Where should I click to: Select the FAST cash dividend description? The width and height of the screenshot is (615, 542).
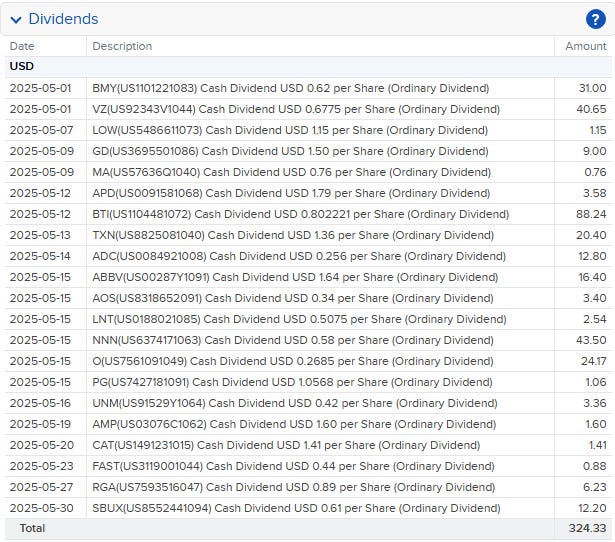click(x=293, y=466)
